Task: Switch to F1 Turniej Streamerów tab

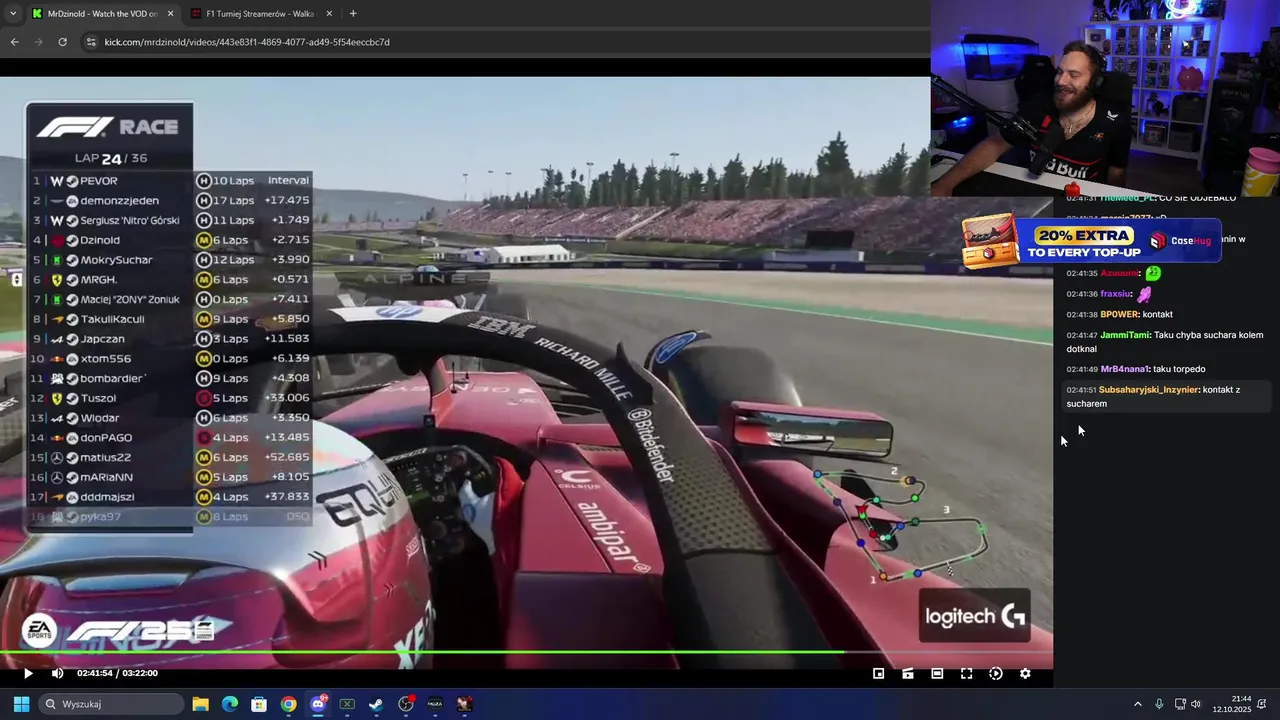Action: 260,14
